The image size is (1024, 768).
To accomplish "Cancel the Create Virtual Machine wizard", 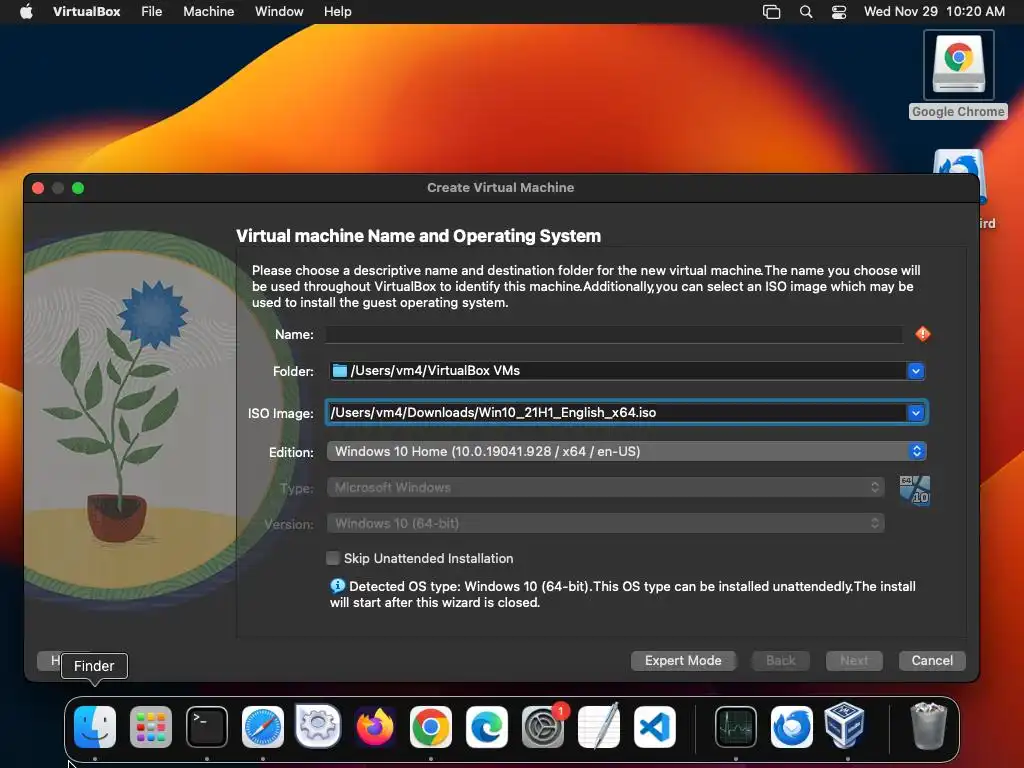I will [932, 660].
